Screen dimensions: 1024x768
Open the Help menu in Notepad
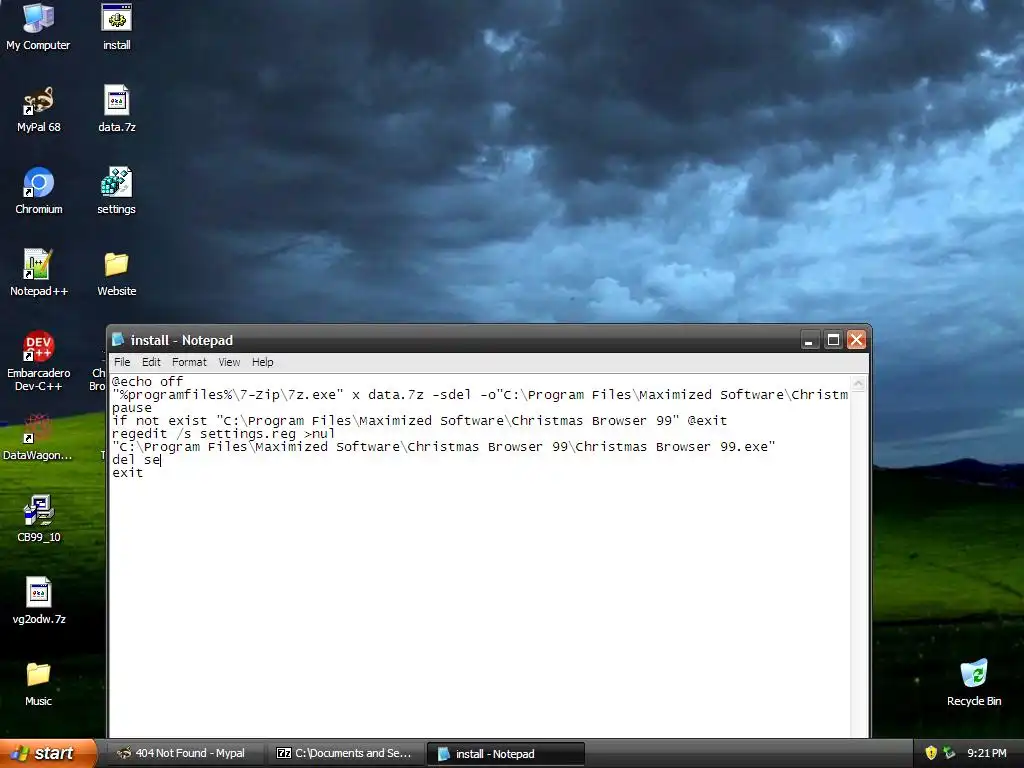[x=263, y=362]
